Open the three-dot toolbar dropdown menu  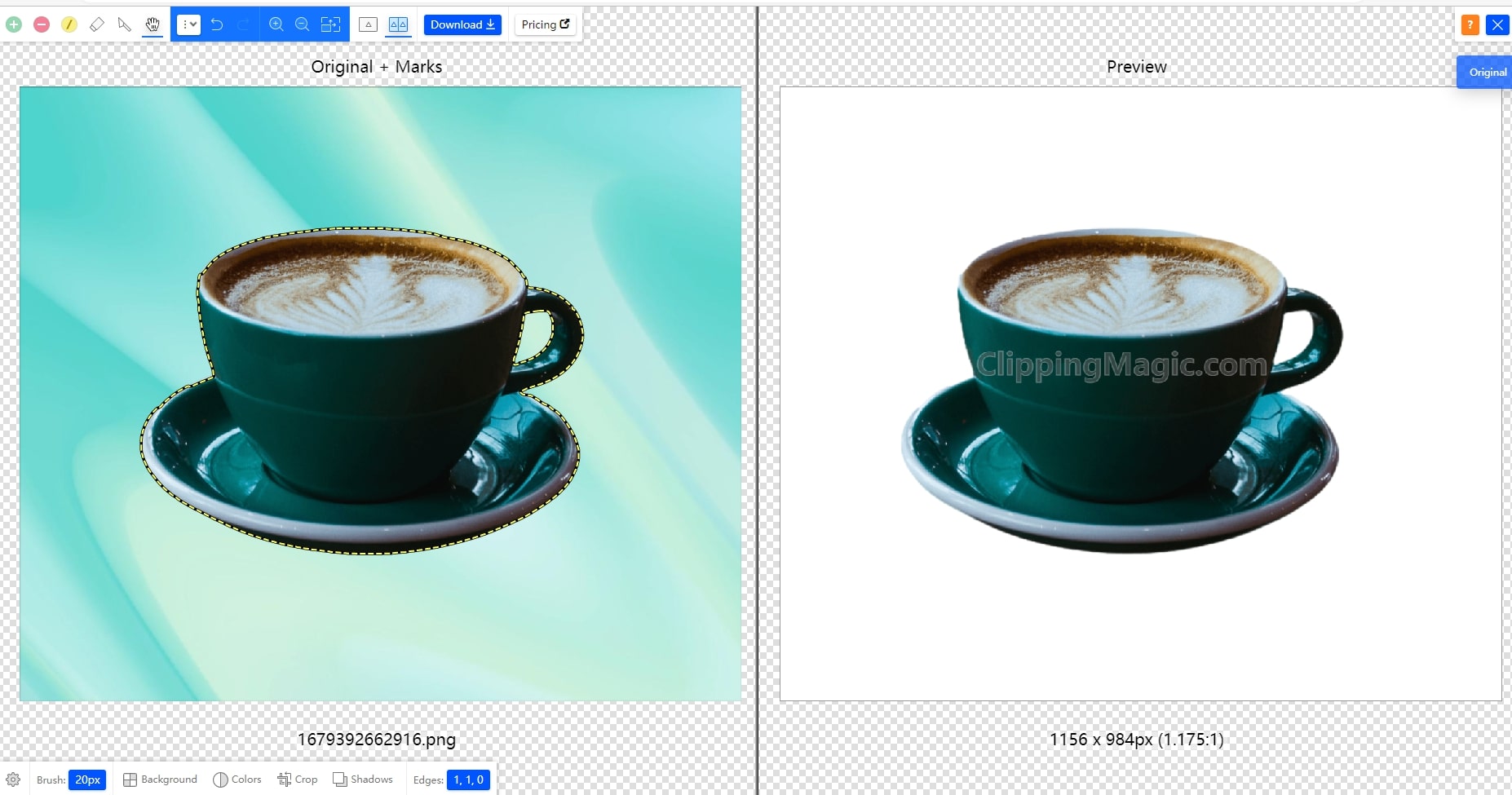[x=188, y=24]
